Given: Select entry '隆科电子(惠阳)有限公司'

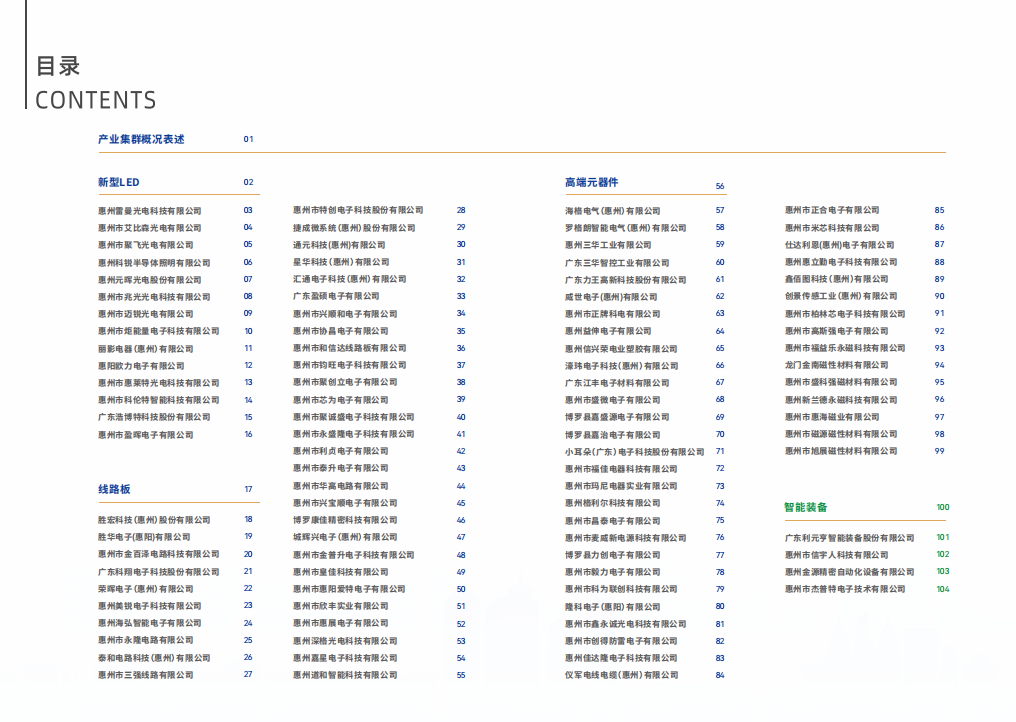Looking at the screenshot, I should coord(613,607).
